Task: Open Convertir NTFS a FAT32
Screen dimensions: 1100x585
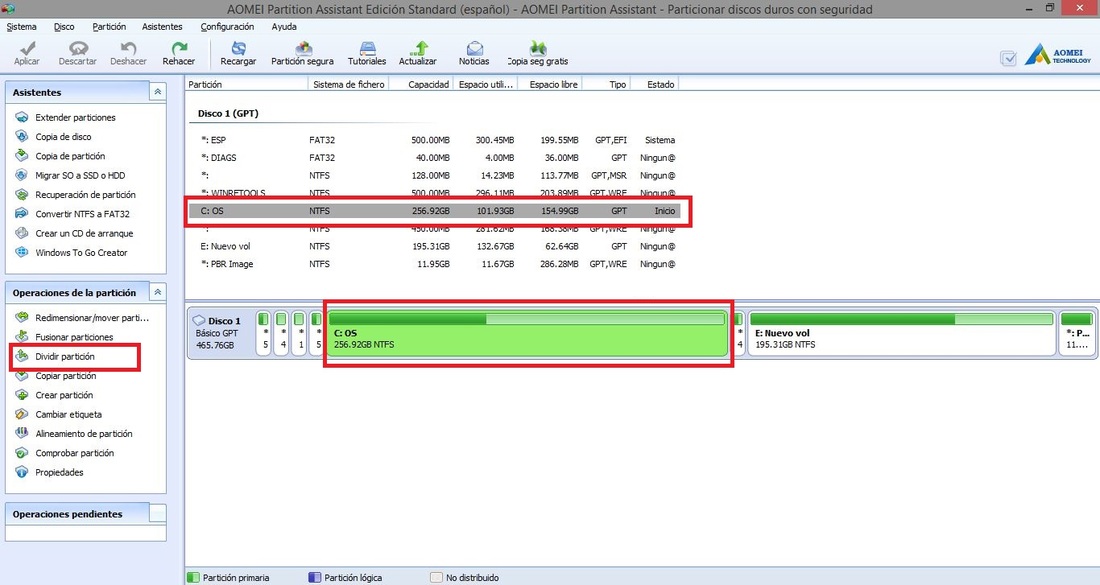Action: click(82, 214)
